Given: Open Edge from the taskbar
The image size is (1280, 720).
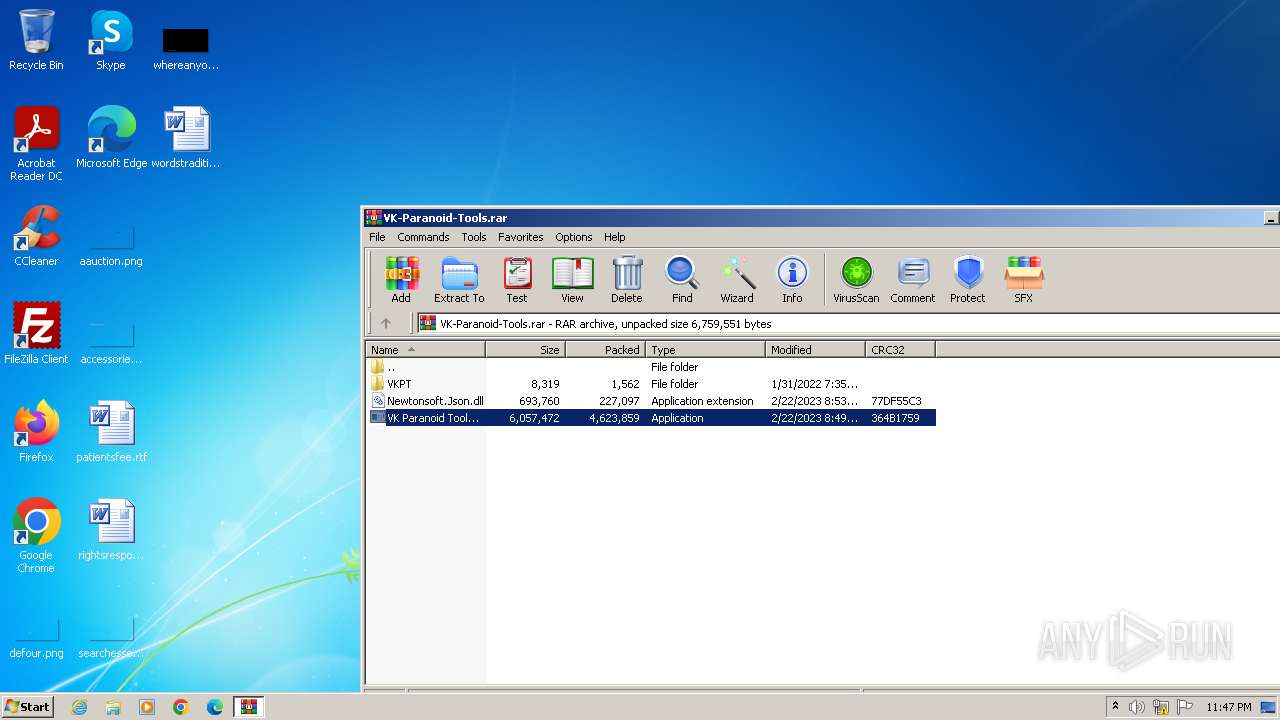Looking at the screenshot, I should tap(215, 707).
